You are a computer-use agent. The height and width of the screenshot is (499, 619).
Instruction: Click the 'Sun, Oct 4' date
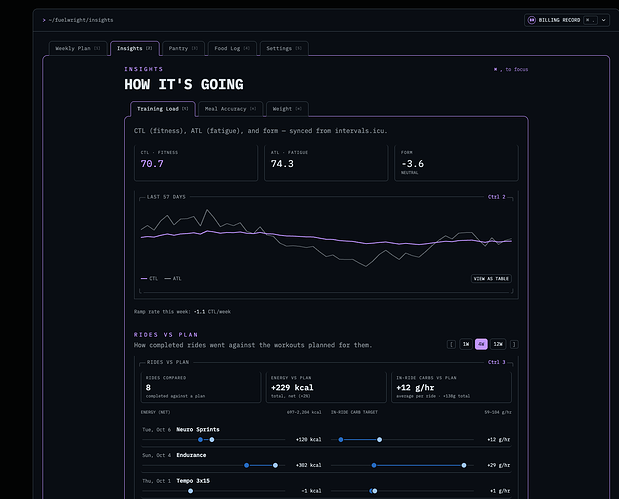coord(157,455)
